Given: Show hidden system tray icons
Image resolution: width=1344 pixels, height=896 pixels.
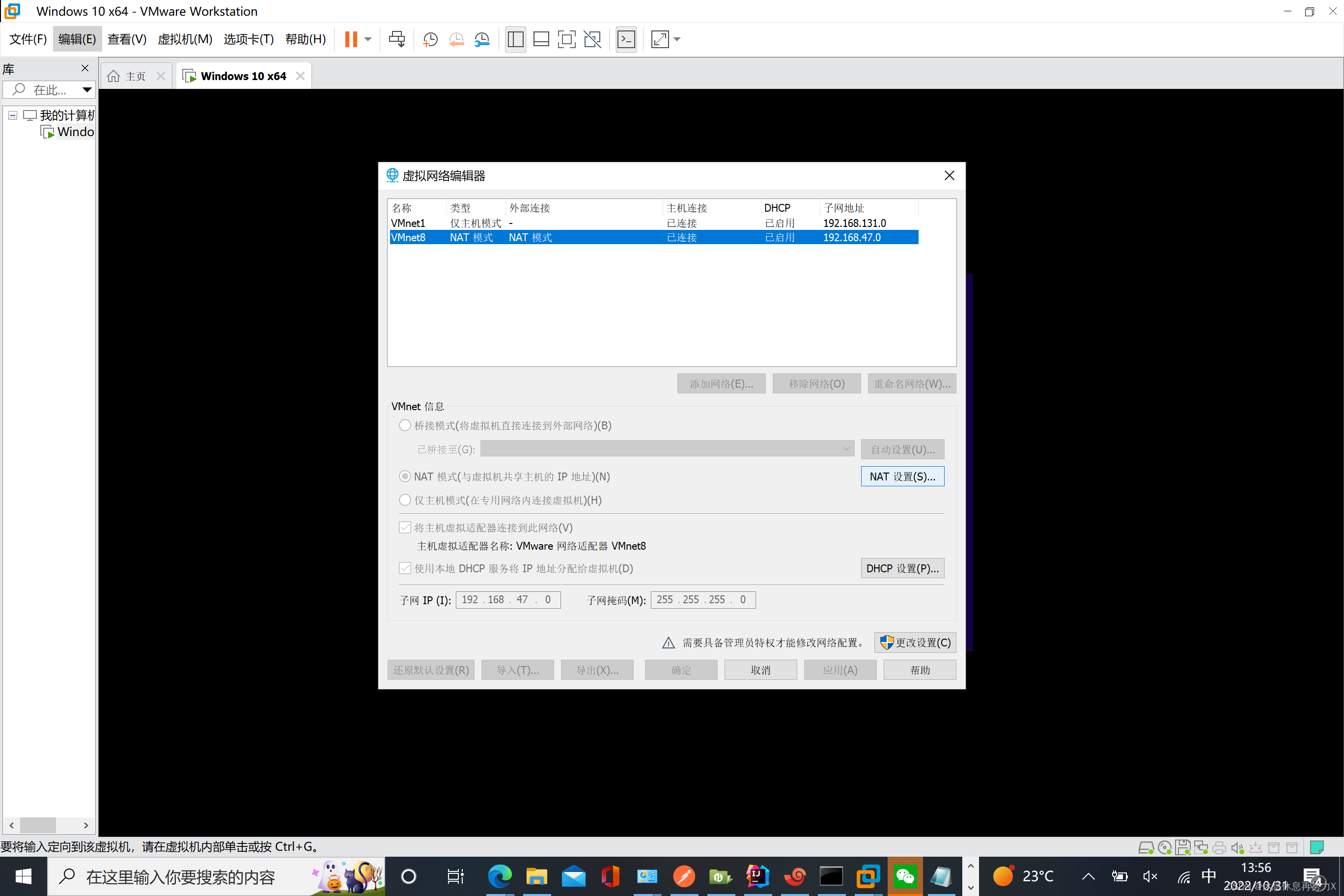Looking at the screenshot, I should [x=1089, y=876].
